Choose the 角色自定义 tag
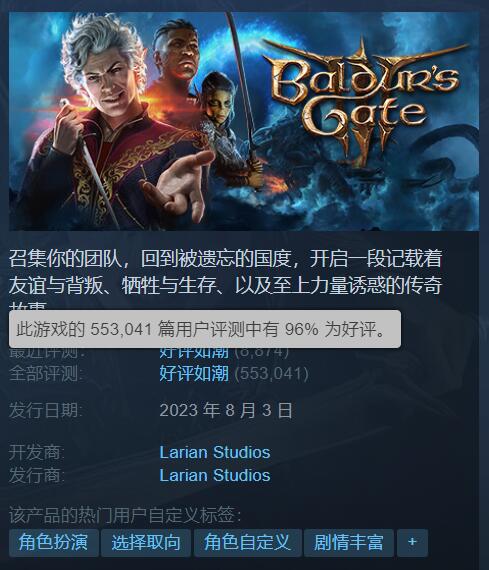The image size is (489, 570). tap(248, 543)
